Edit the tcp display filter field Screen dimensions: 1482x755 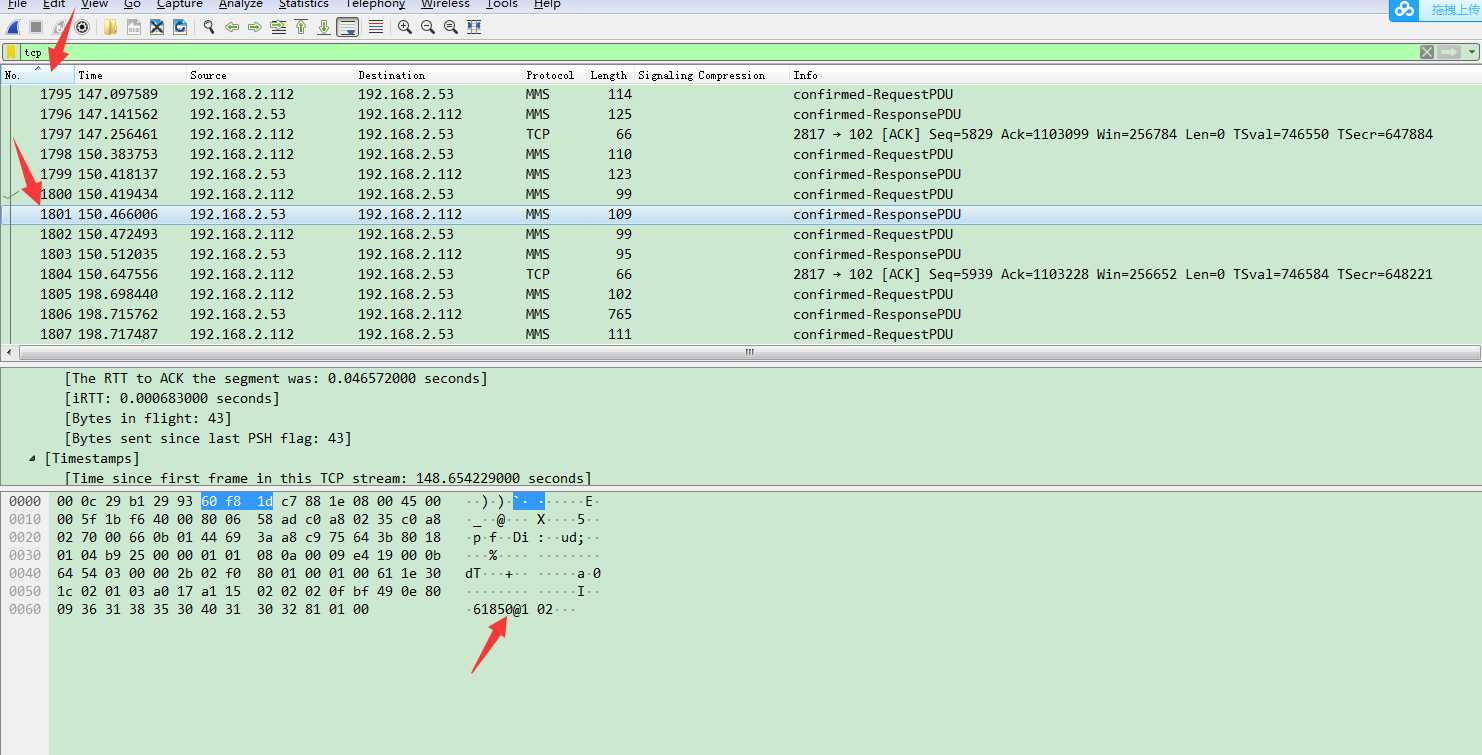[718, 52]
